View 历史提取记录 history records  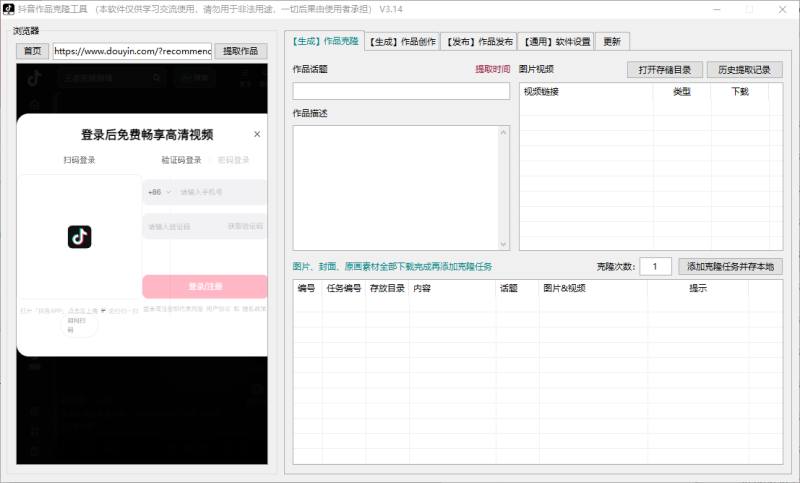[744, 70]
